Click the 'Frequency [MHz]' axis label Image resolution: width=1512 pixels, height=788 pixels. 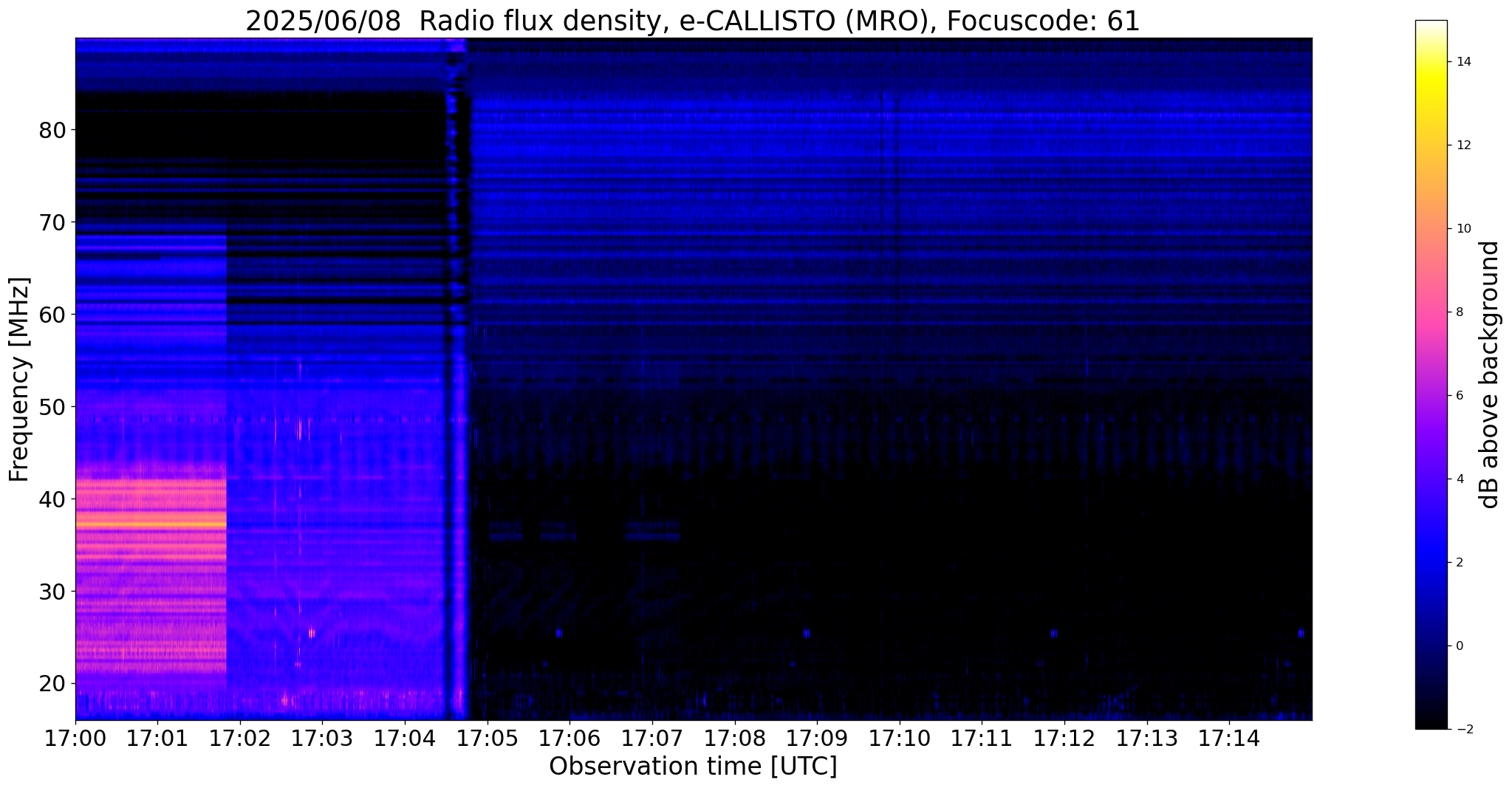pyautogui.click(x=20, y=379)
